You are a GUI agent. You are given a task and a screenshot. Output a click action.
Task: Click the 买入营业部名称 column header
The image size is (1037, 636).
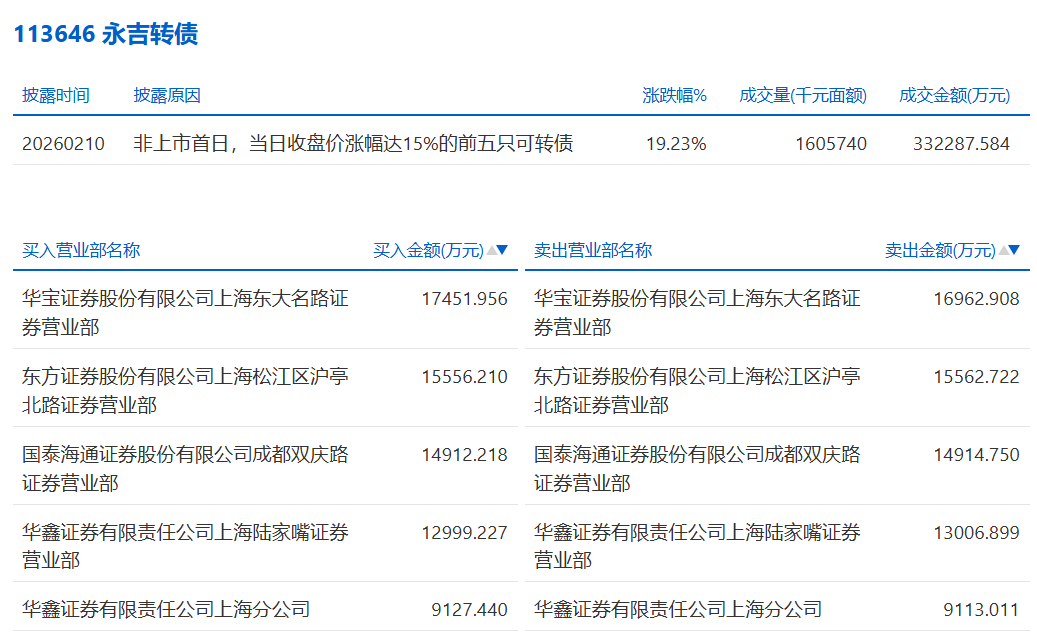click(x=81, y=250)
